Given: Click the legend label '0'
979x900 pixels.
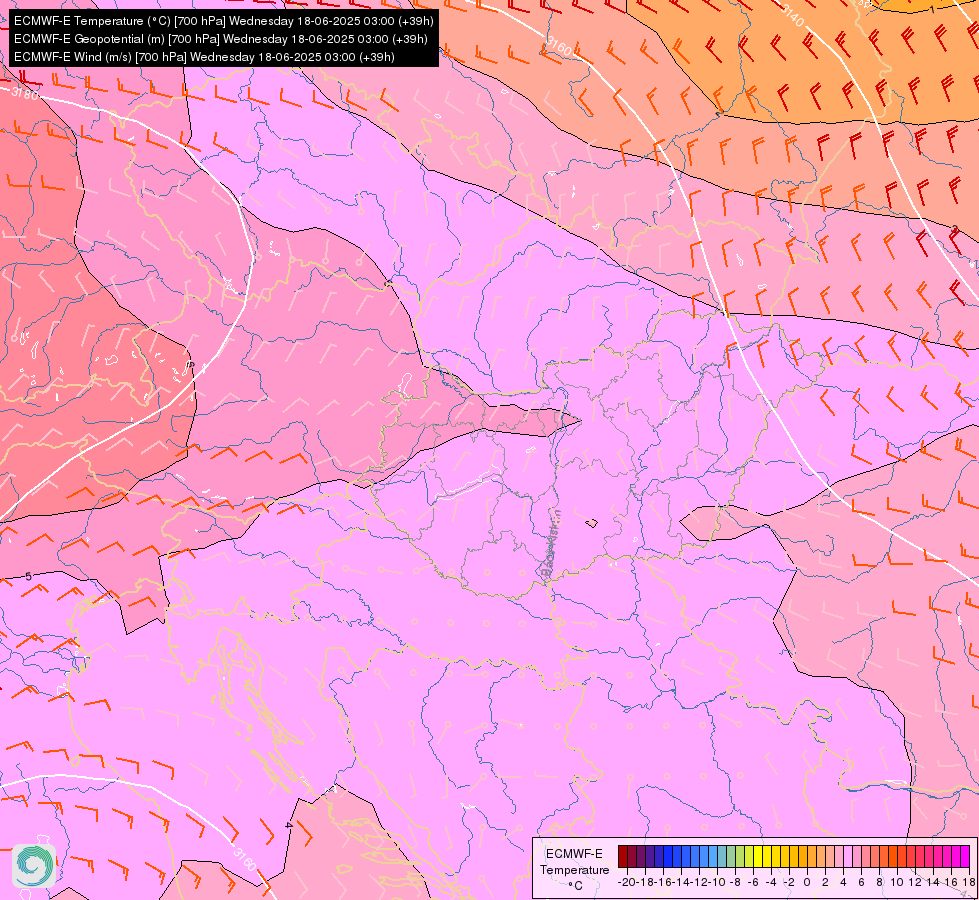Looking at the screenshot, I should [807, 883].
